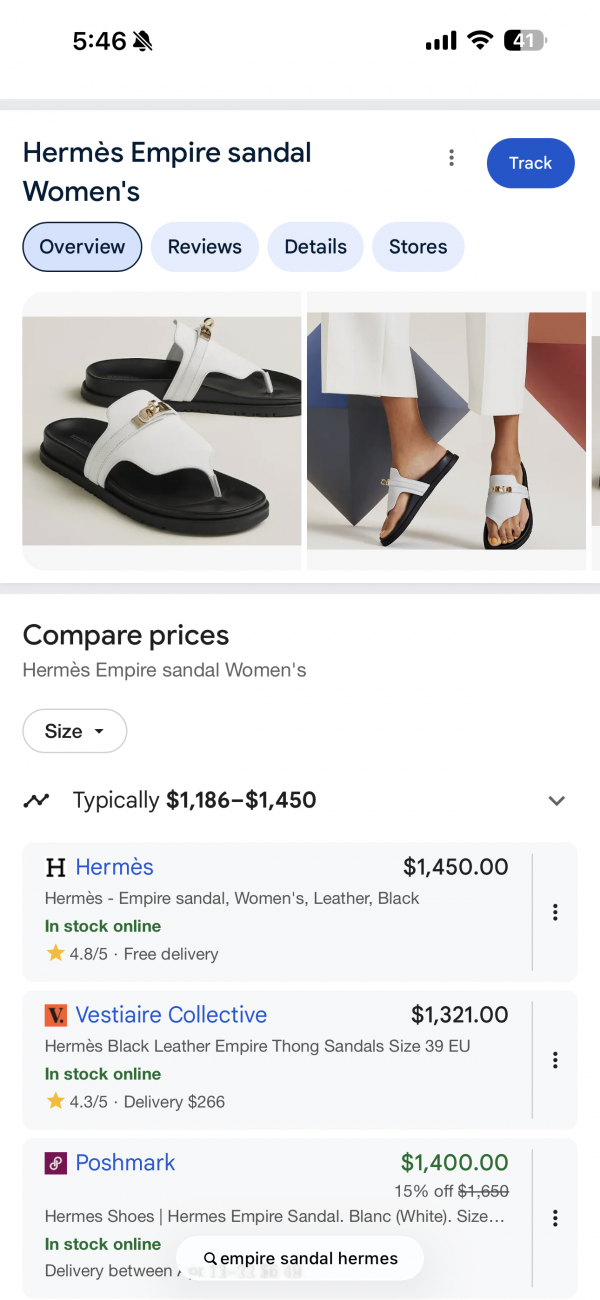
Task: Open the Poshmark store link
Action: [x=125, y=1163]
